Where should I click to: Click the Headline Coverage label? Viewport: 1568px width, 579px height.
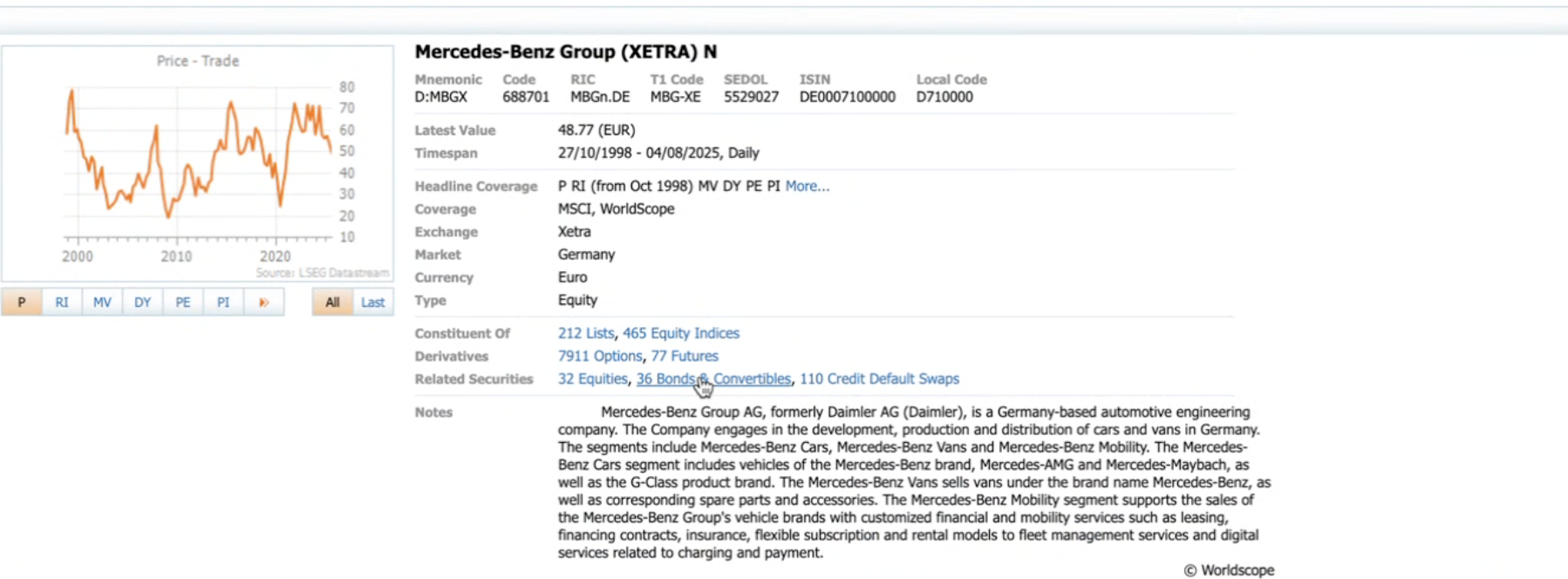[475, 186]
